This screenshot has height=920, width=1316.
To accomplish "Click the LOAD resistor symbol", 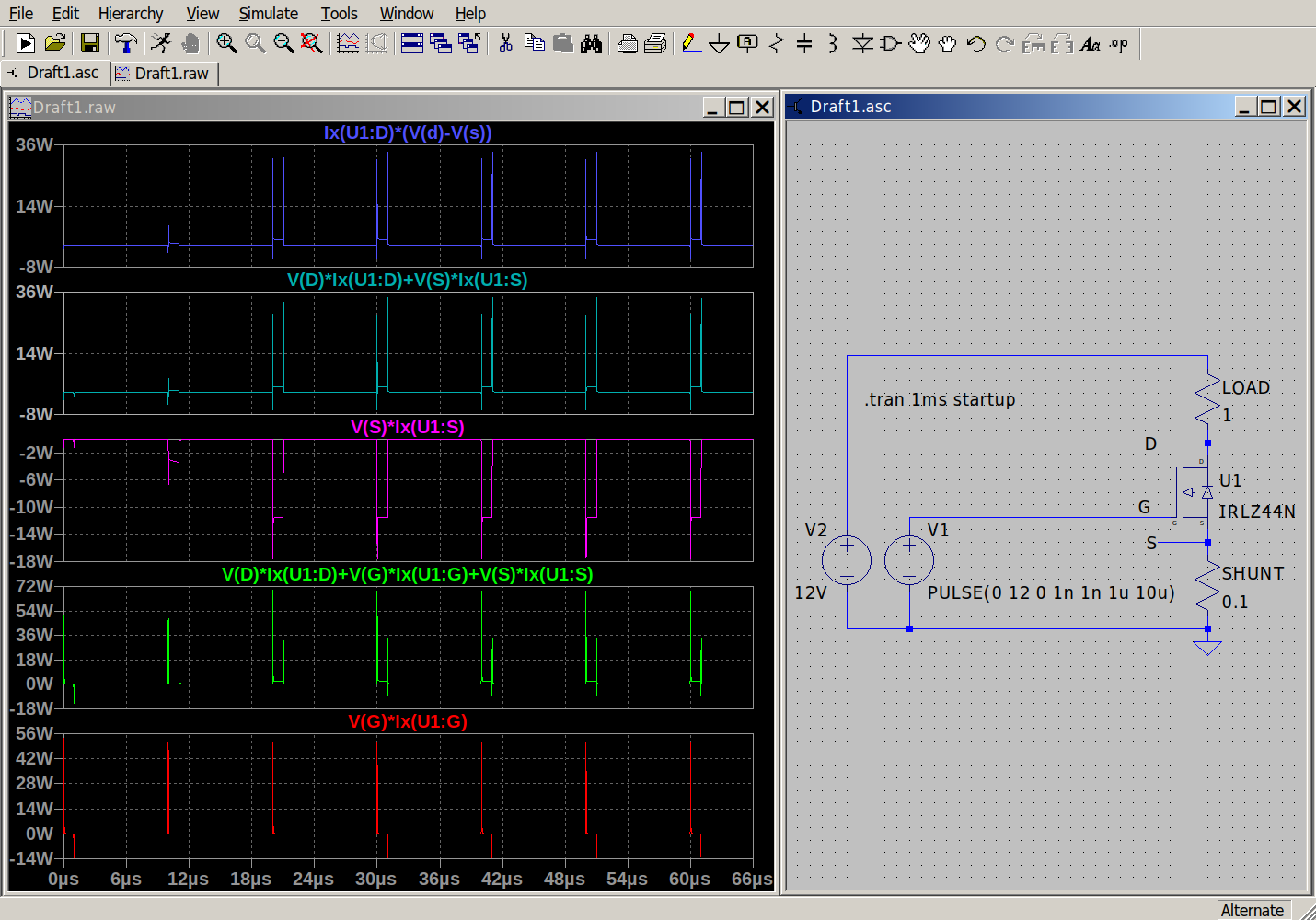I will (x=1207, y=400).
